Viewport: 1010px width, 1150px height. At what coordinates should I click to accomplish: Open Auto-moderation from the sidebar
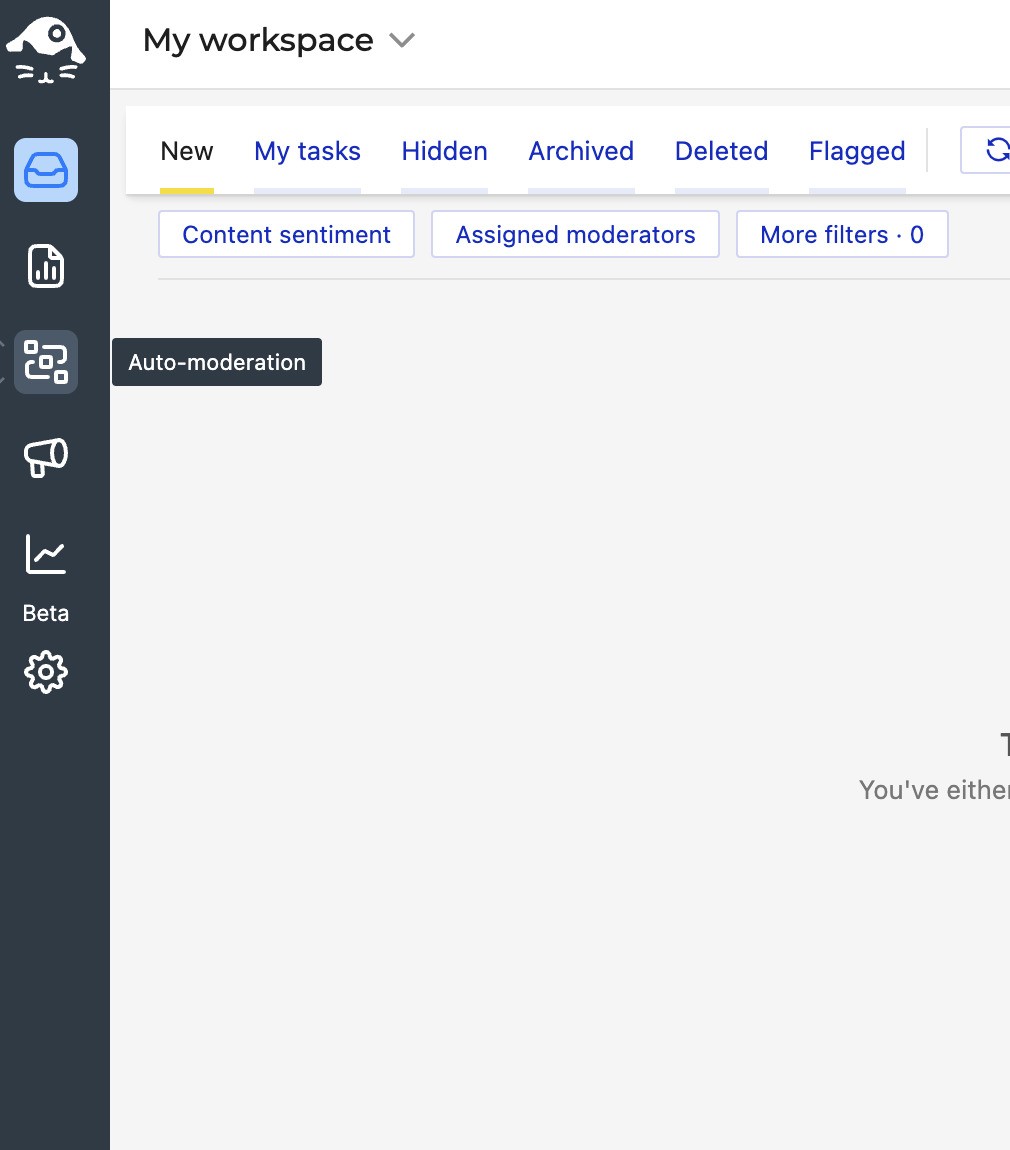pyautogui.click(x=45, y=362)
